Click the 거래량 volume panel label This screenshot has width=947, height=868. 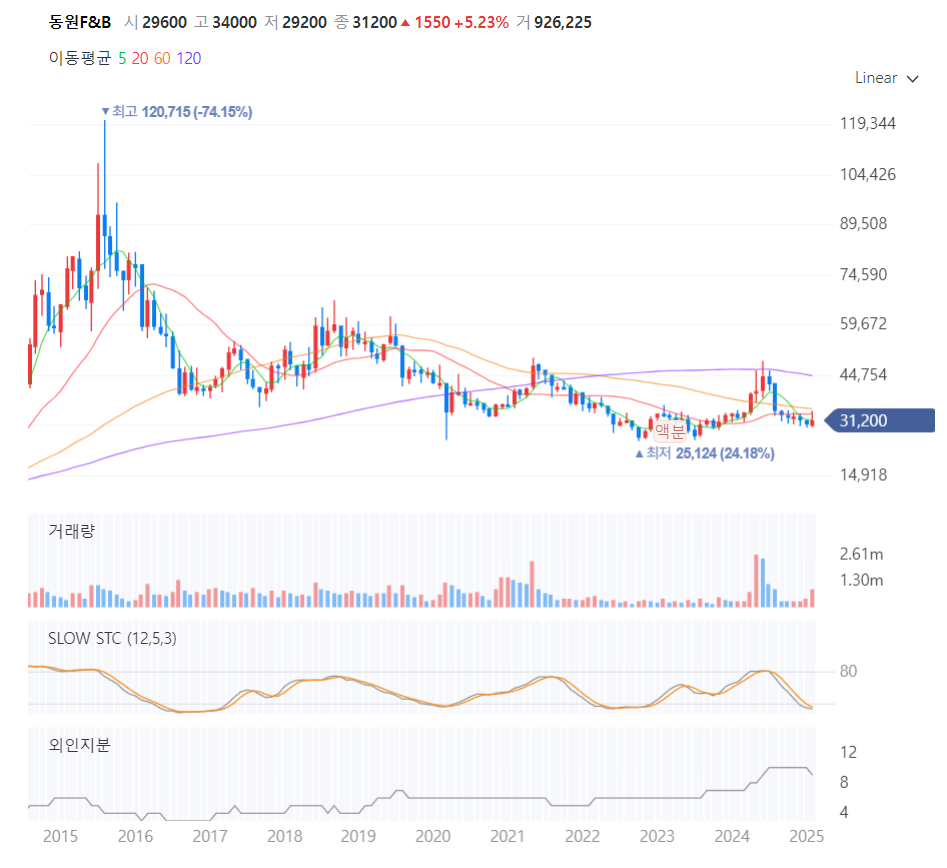click(71, 531)
